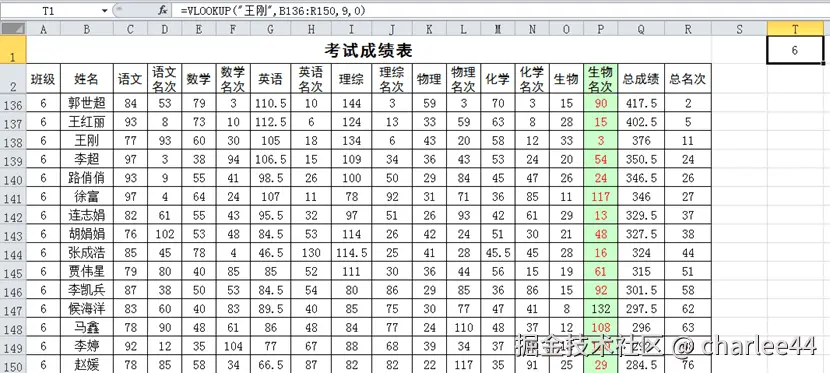Click total score cell 350.5

[x=641, y=160]
